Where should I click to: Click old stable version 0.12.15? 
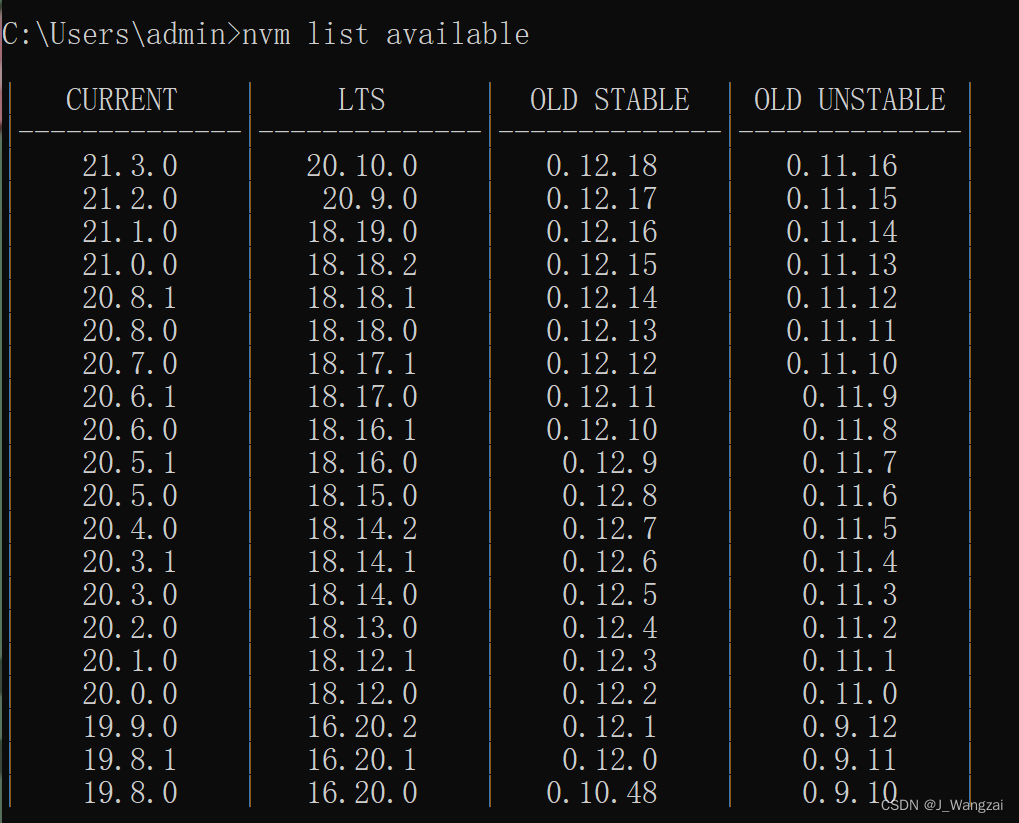(602, 265)
